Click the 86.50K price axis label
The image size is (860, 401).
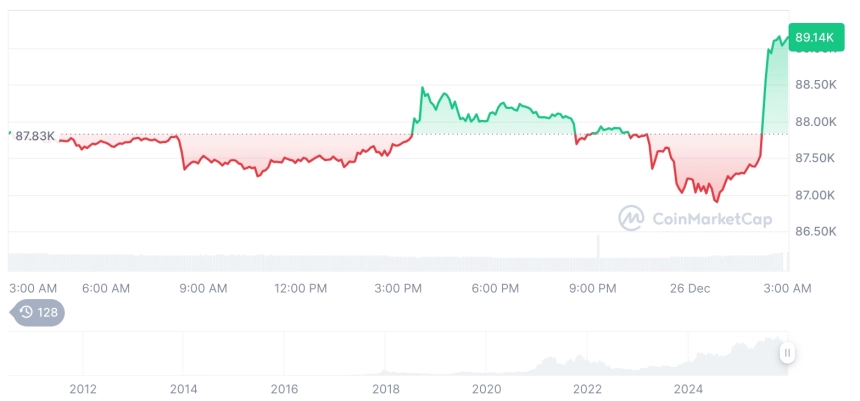point(815,231)
